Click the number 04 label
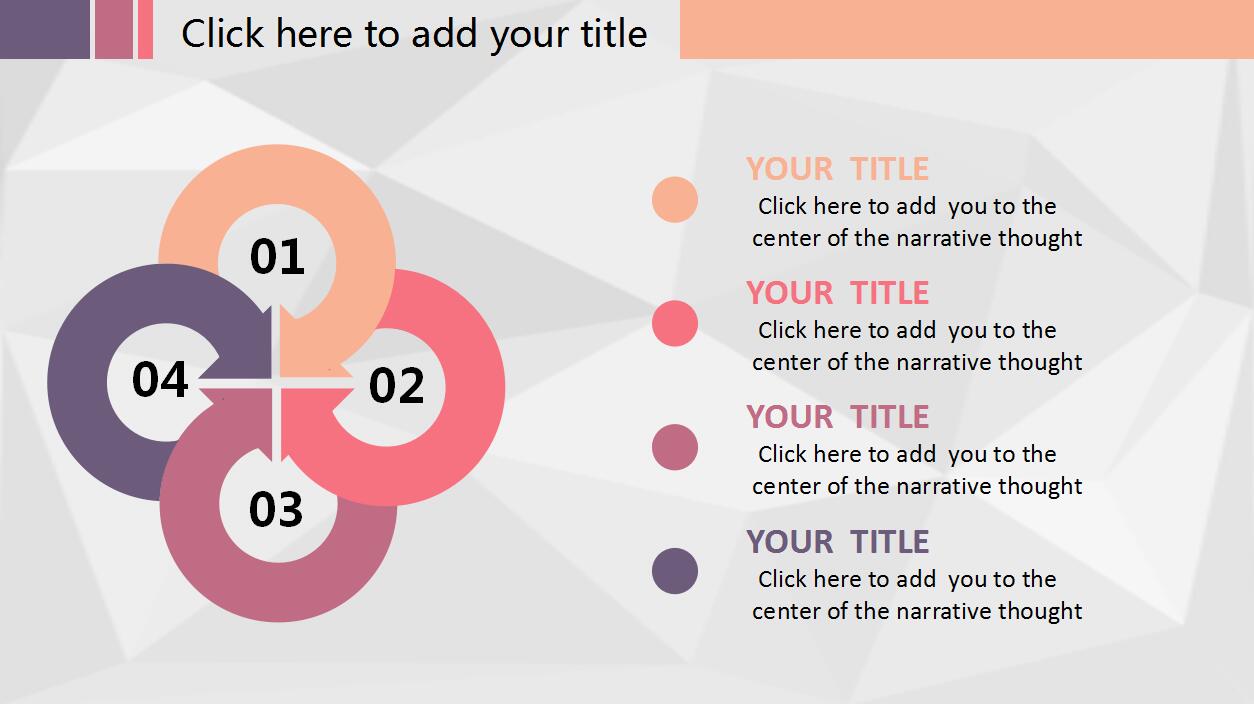Image resolution: width=1254 pixels, height=704 pixels. [160, 380]
